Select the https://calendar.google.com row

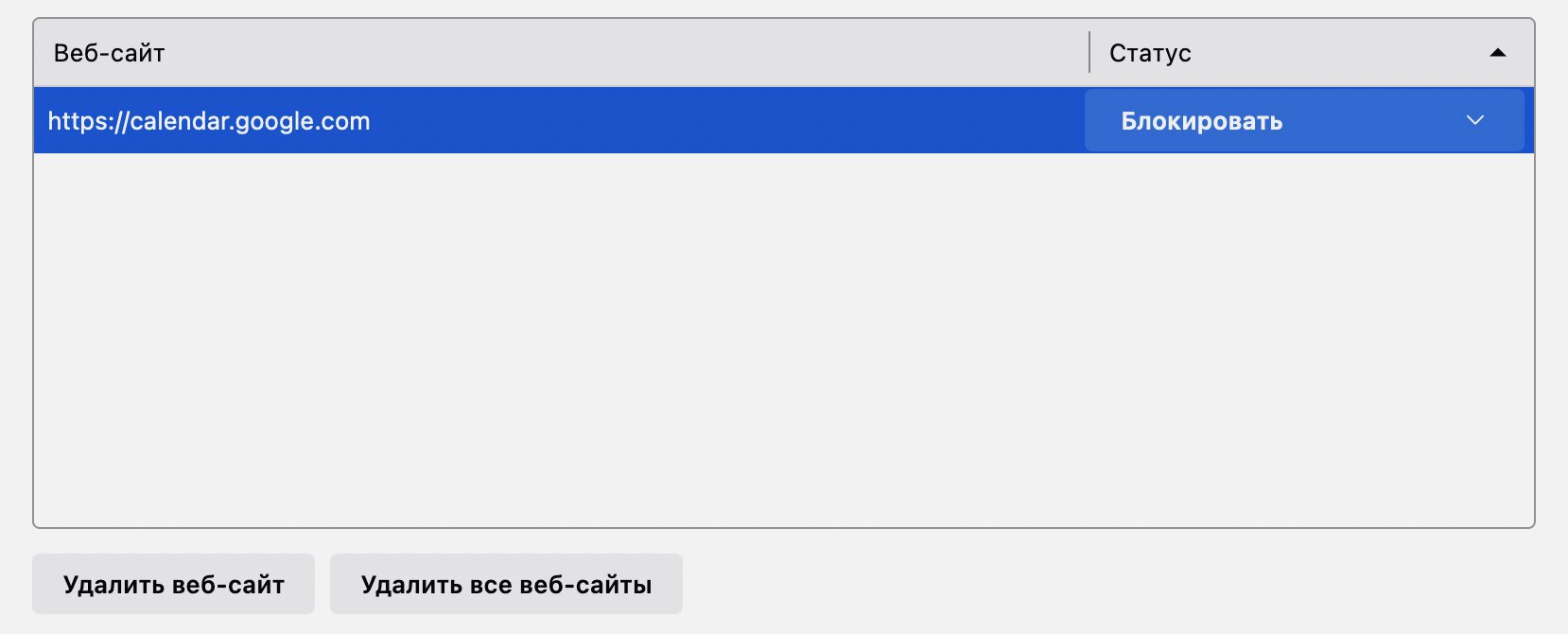point(784,120)
